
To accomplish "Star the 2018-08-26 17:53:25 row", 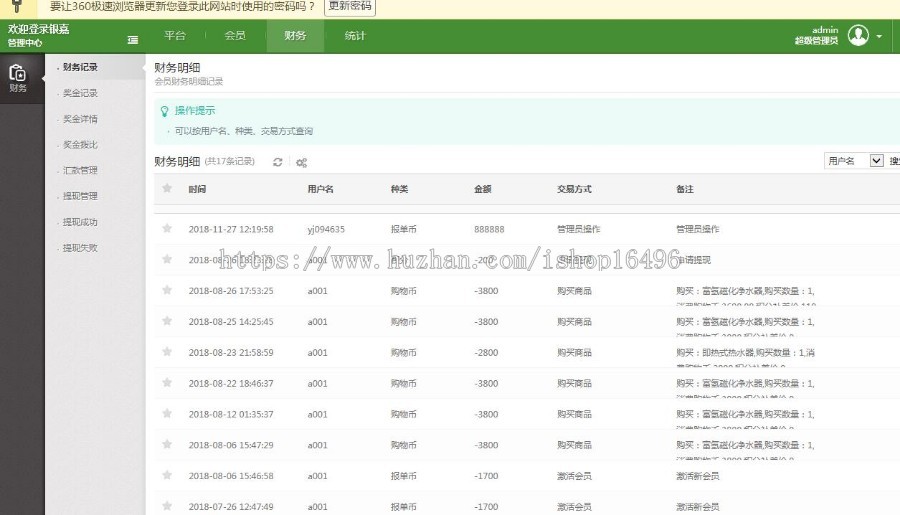I will click(x=167, y=290).
